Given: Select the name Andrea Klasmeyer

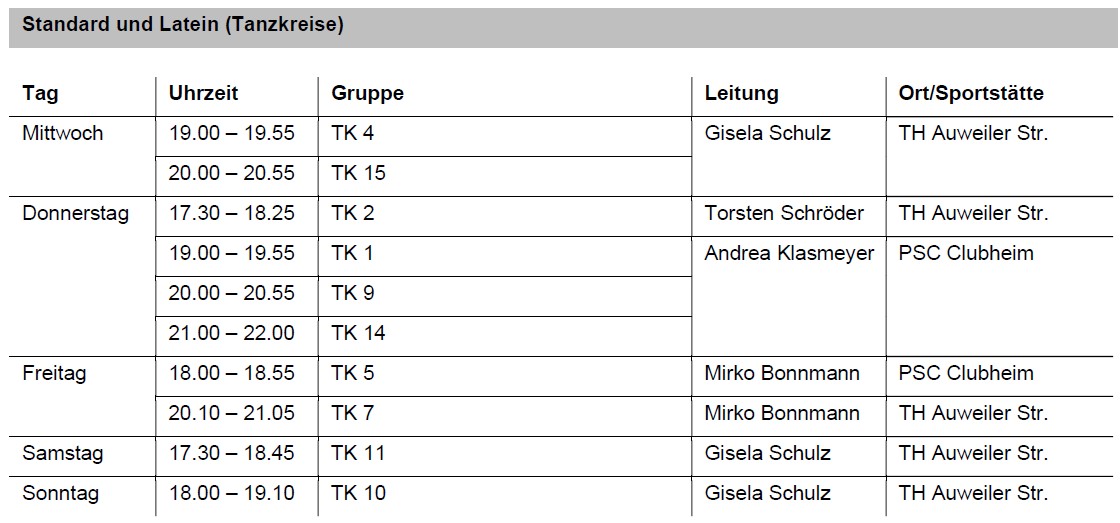Looking at the screenshot, I should coord(789,253).
